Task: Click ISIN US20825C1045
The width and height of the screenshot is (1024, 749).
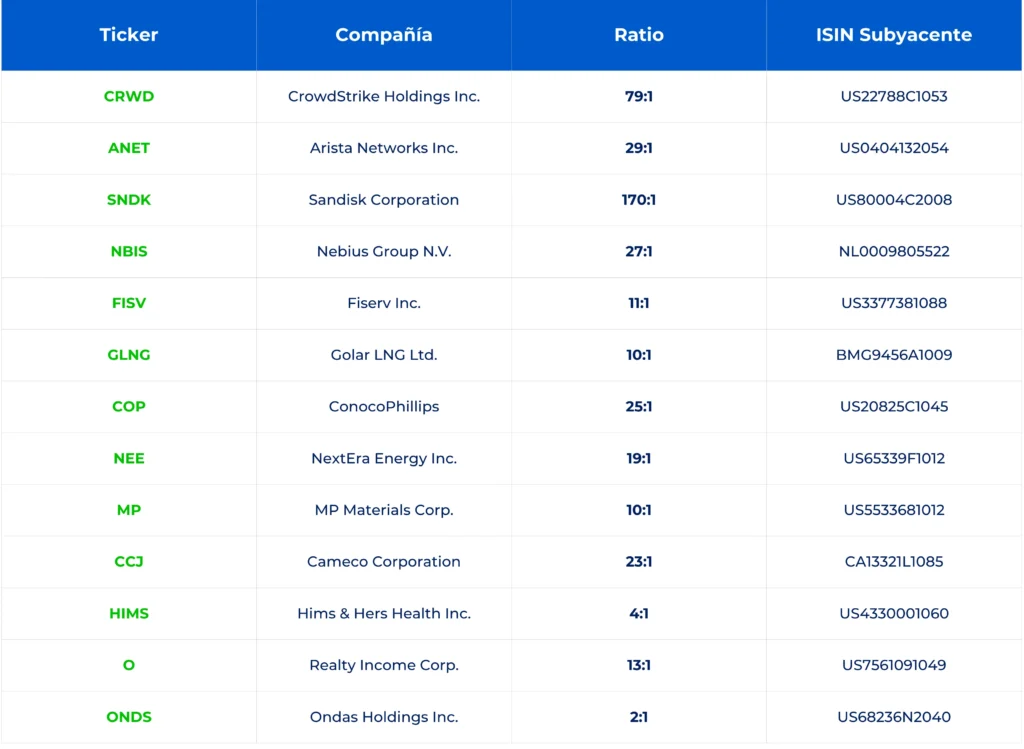Action: click(x=894, y=406)
